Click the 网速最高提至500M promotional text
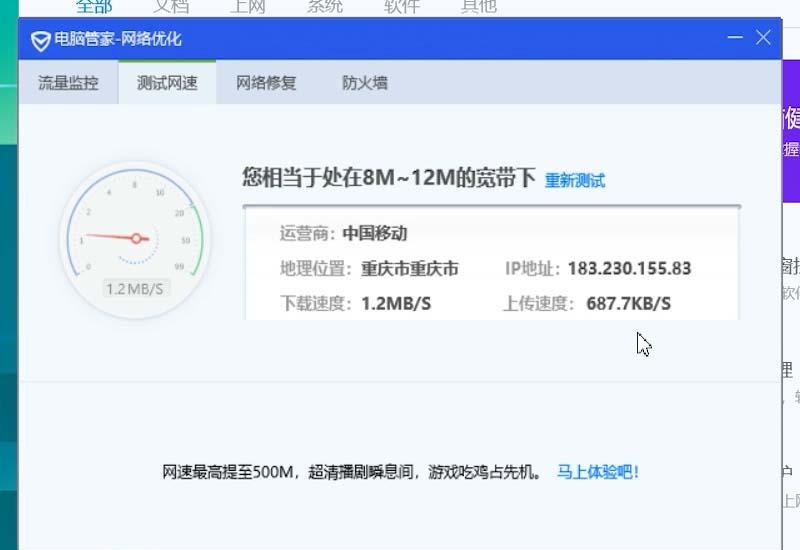800x550 pixels. 352,472
